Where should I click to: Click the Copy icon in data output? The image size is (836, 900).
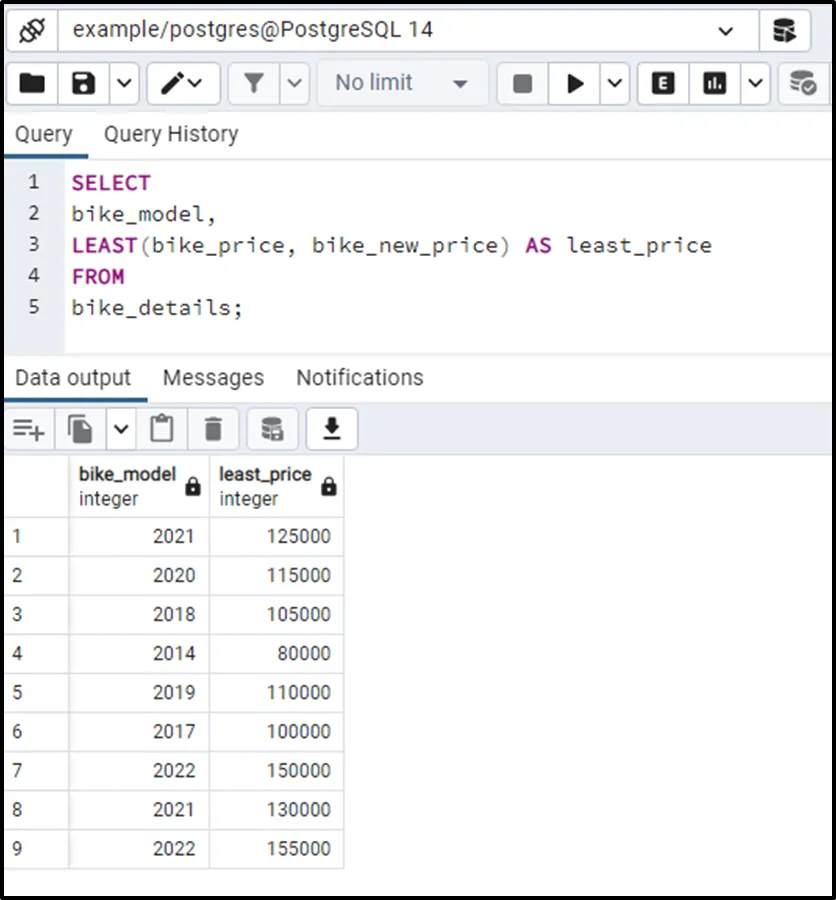tap(80, 430)
